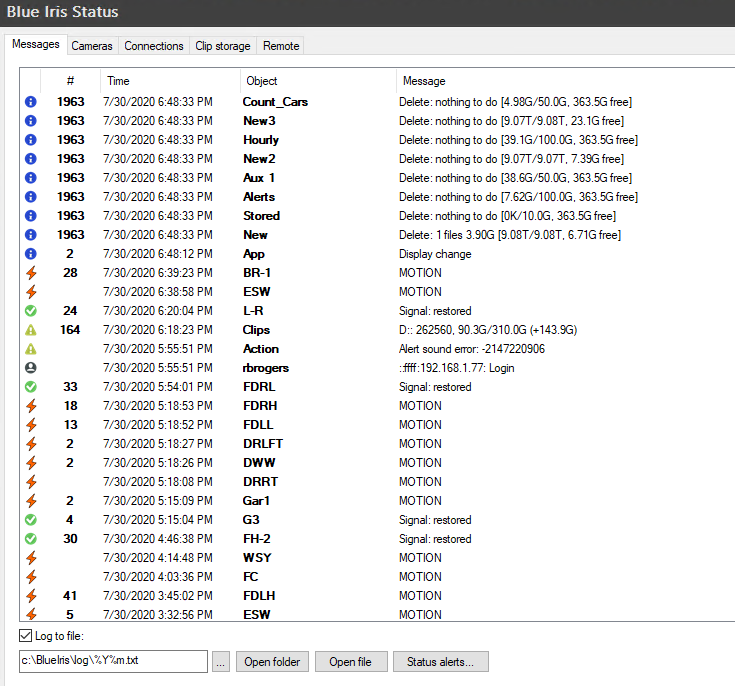Click the motion lightning icon for BR-1
The height and width of the screenshot is (686, 735).
pos(30,273)
